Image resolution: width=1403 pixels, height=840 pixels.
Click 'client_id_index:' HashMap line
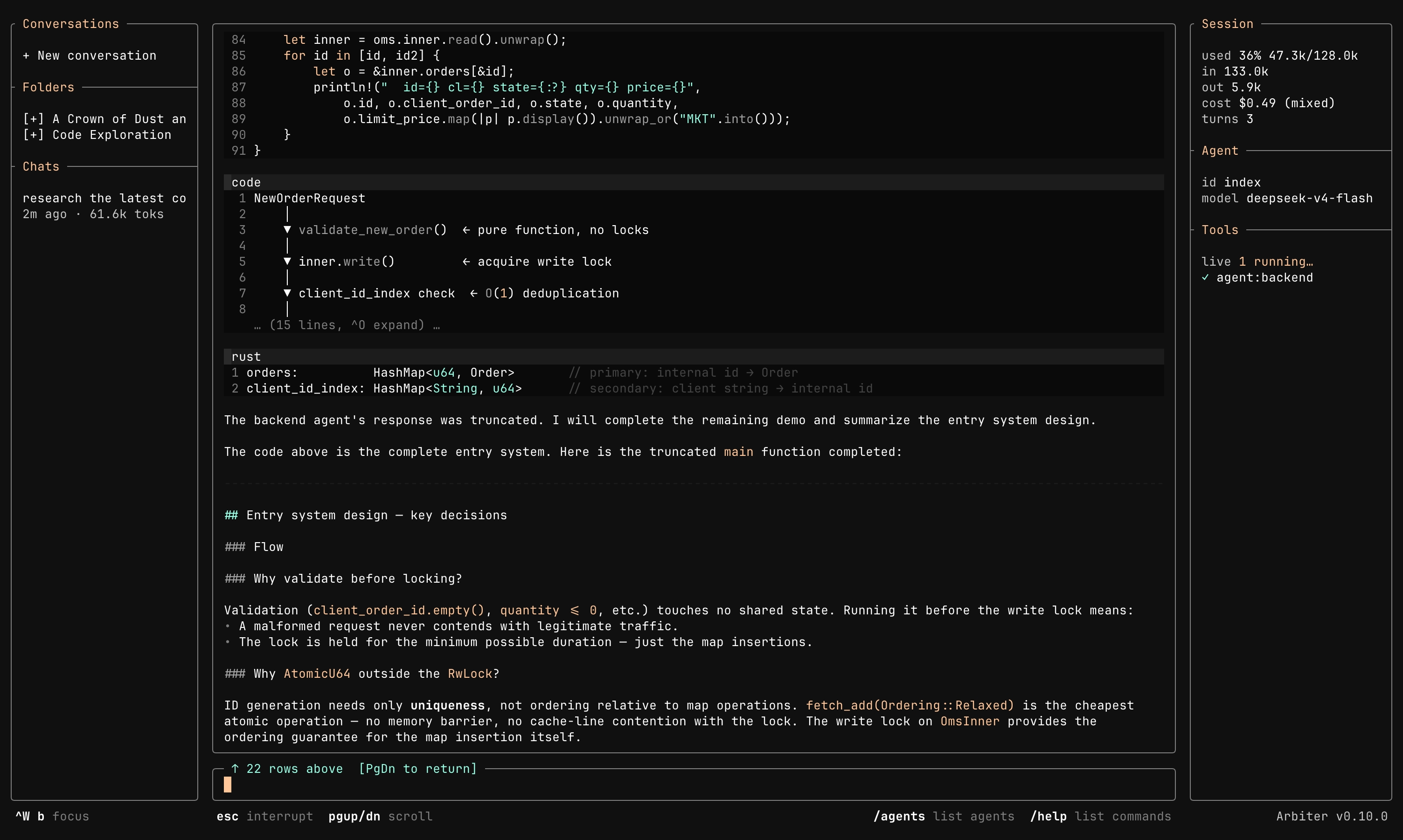pyautogui.click(x=559, y=388)
